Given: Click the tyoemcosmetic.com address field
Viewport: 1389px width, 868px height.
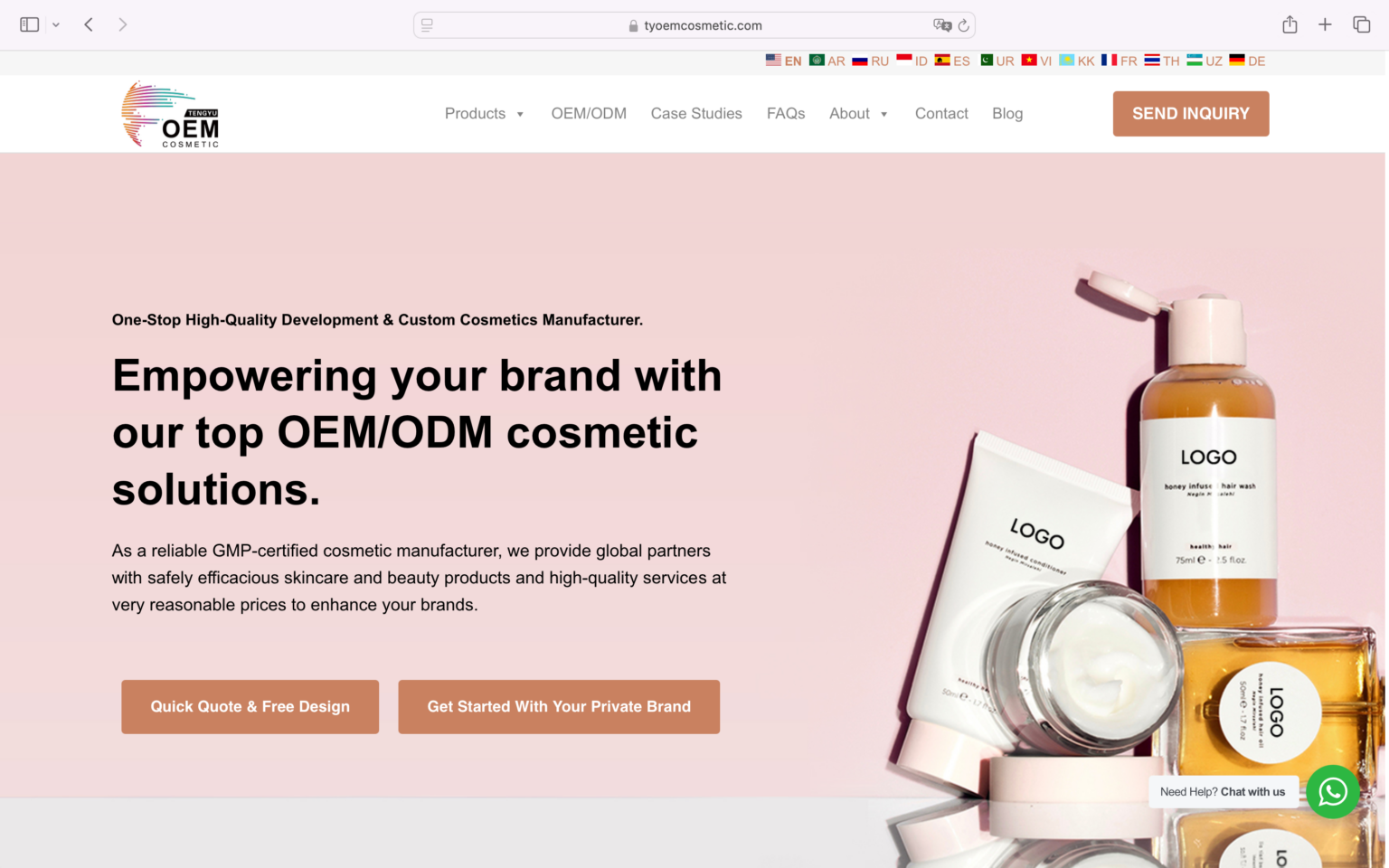Looking at the screenshot, I should point(694,25).
